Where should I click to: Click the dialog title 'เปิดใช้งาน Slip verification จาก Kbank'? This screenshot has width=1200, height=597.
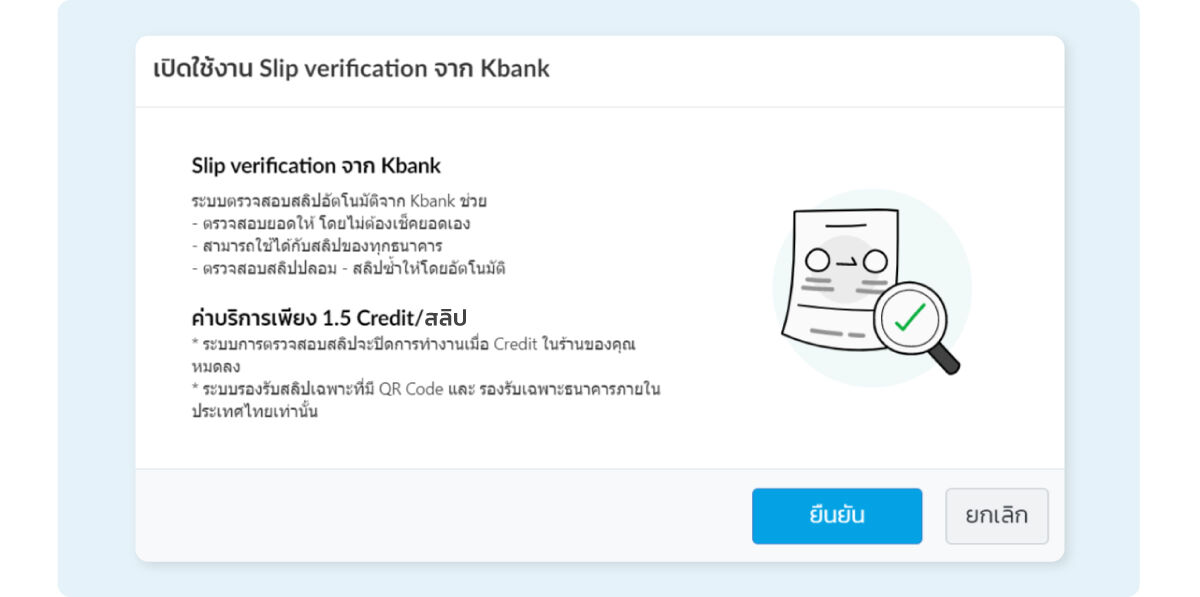click(351, 69)
